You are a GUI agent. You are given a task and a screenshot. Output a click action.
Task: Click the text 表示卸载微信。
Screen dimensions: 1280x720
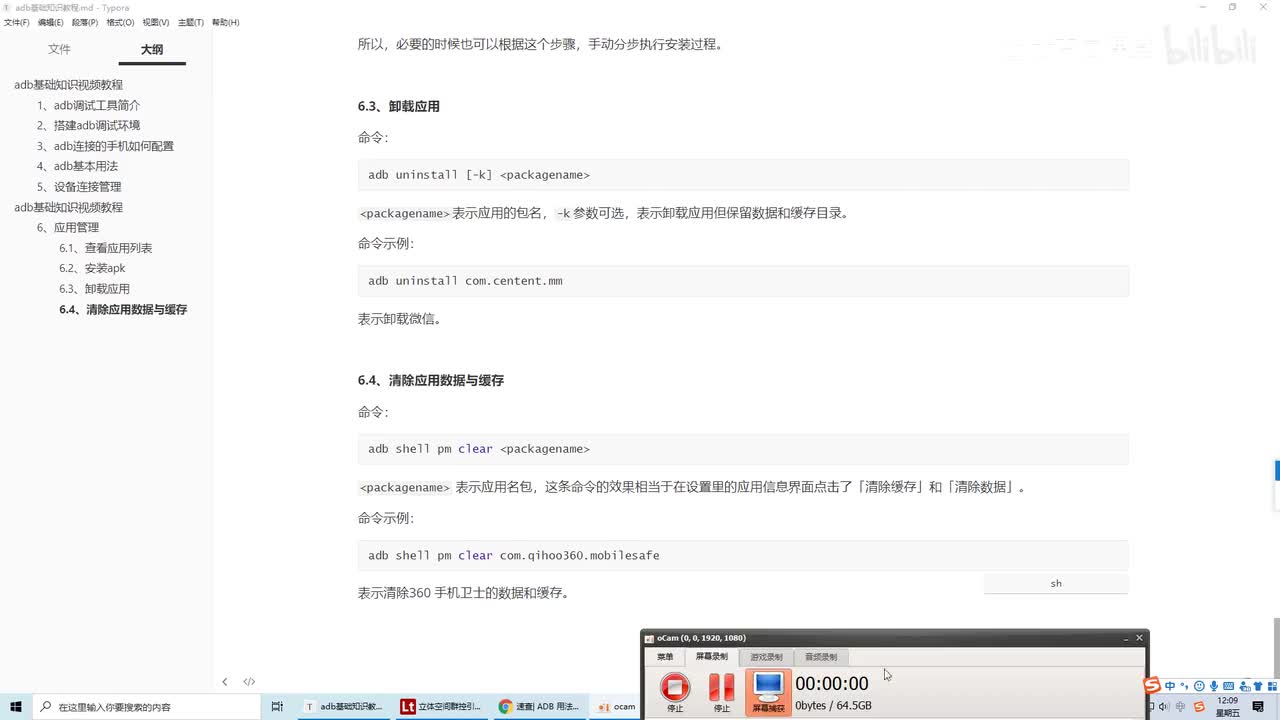(400, 319)
